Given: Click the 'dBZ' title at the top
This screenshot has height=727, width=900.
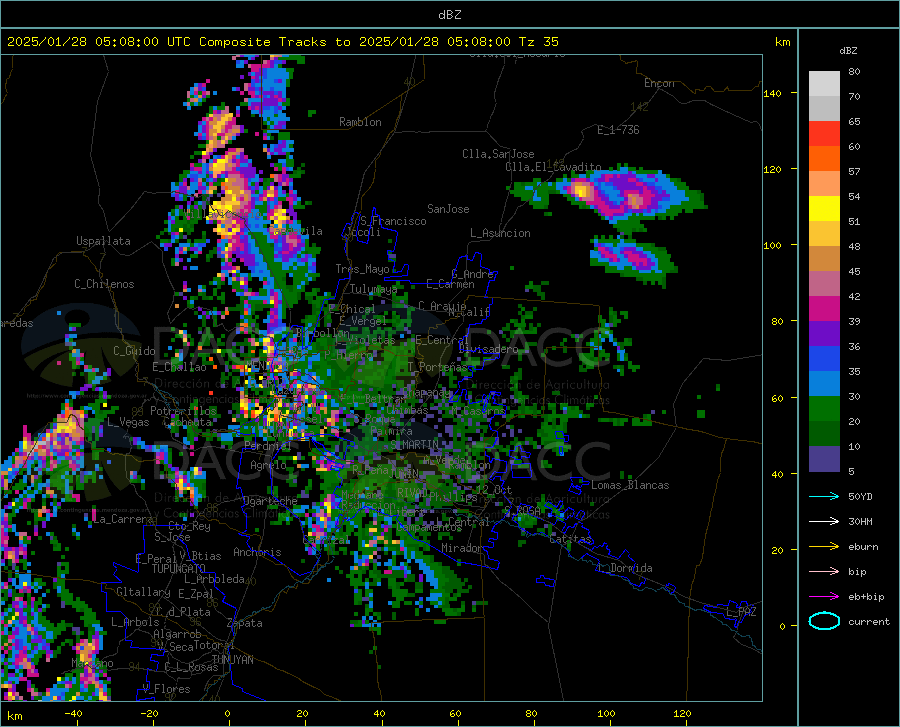Looking at the screenshot, I should pyautogui.click(x=449, y=15).
